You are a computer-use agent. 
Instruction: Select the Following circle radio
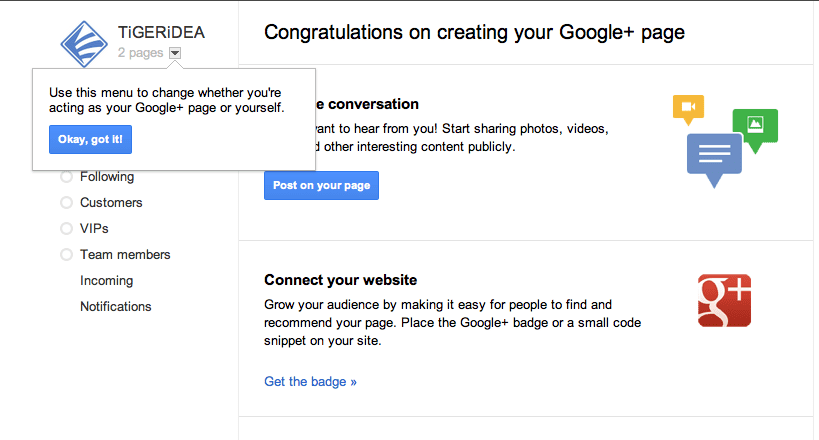(x=66, y=177)
